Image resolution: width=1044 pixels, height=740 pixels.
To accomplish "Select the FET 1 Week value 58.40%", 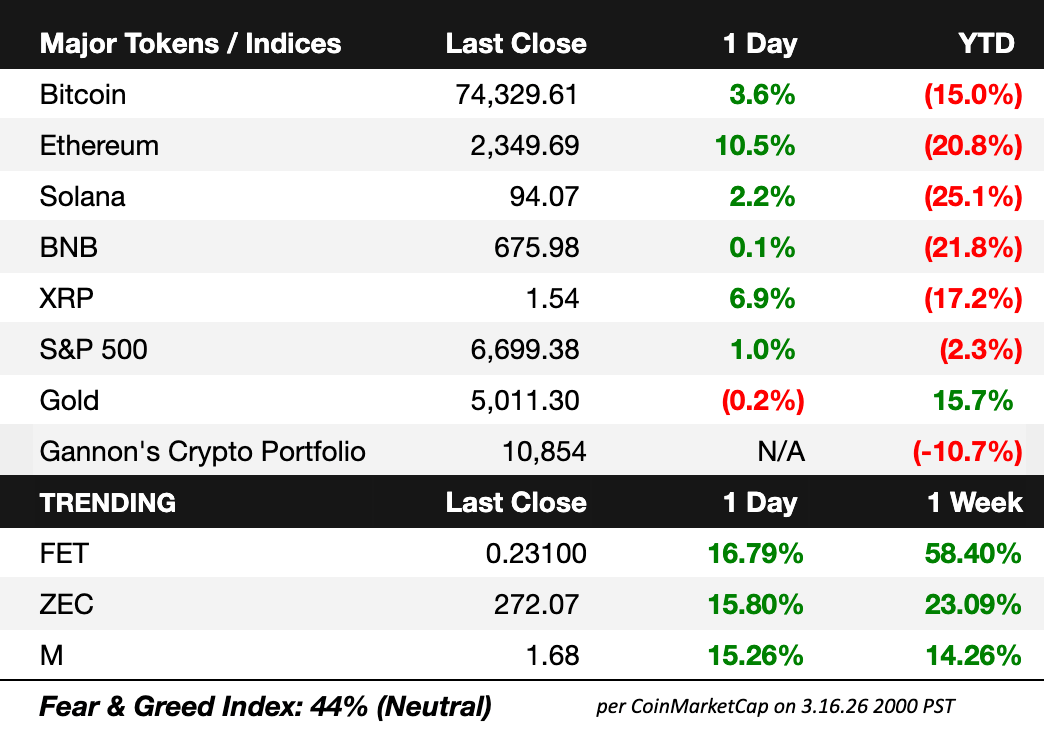I will pyautogui.click(x=973, y=554).
